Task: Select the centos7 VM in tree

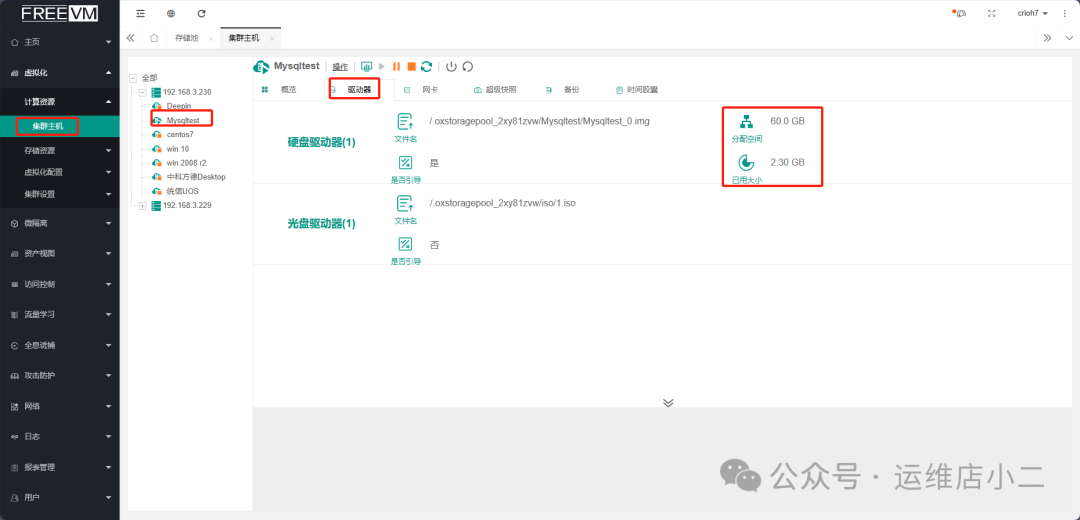Action: pos(180,134)
